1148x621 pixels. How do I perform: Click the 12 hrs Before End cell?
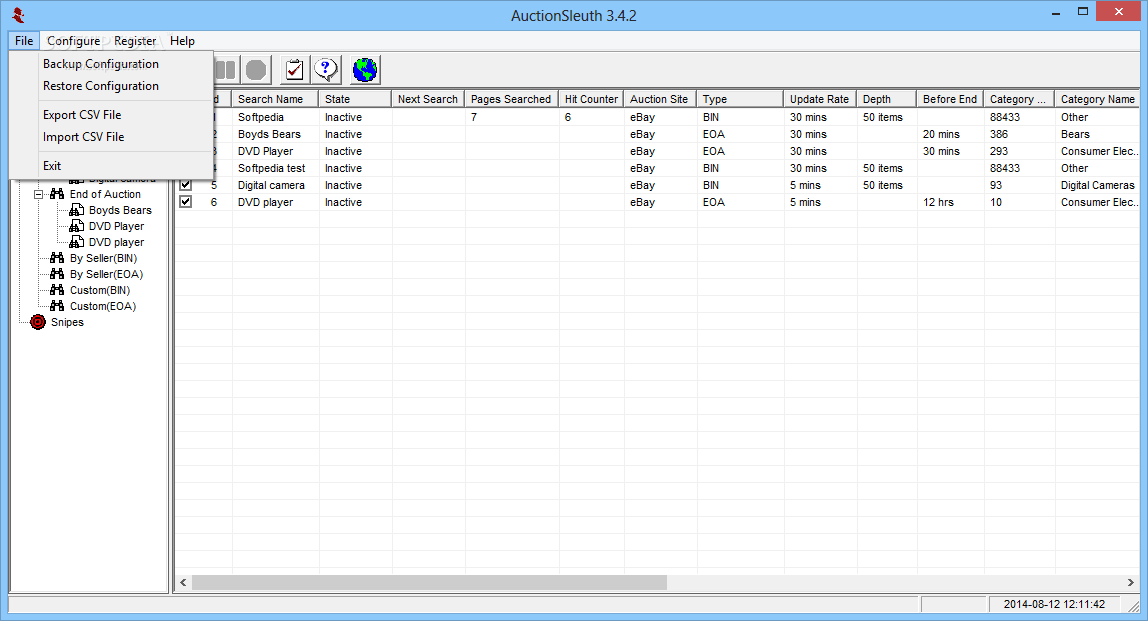click(x=938, y=202)
